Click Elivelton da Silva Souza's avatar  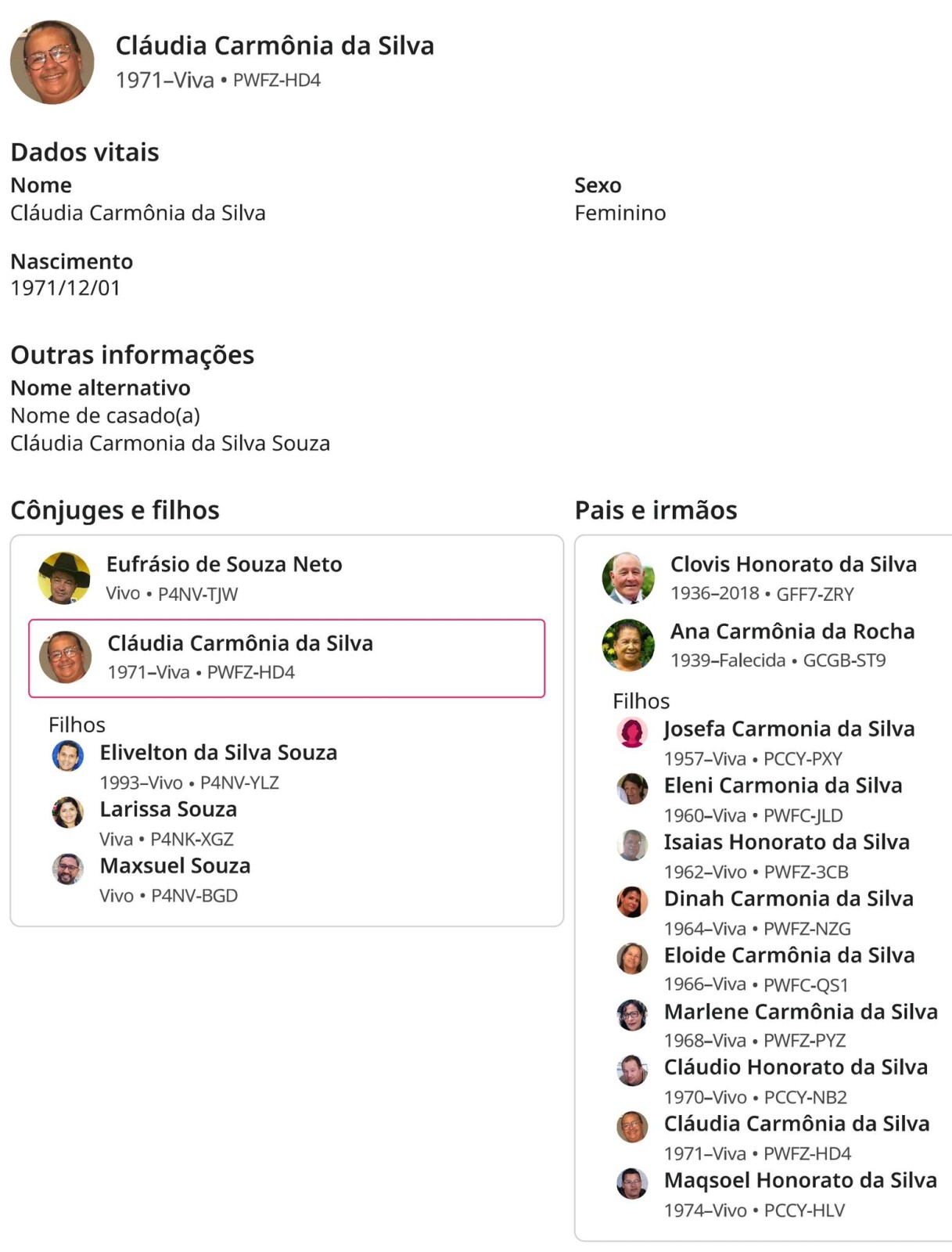coord(68,756)
